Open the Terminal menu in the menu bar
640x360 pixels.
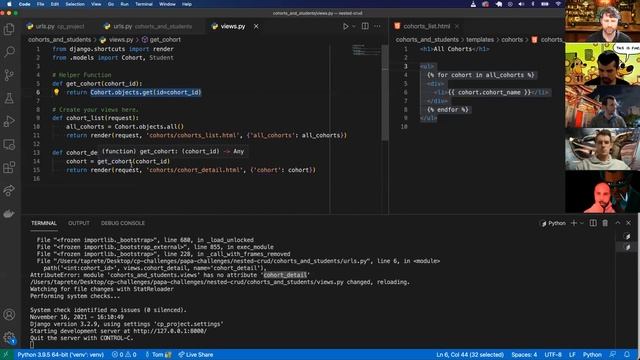click(x=144, y=4)
